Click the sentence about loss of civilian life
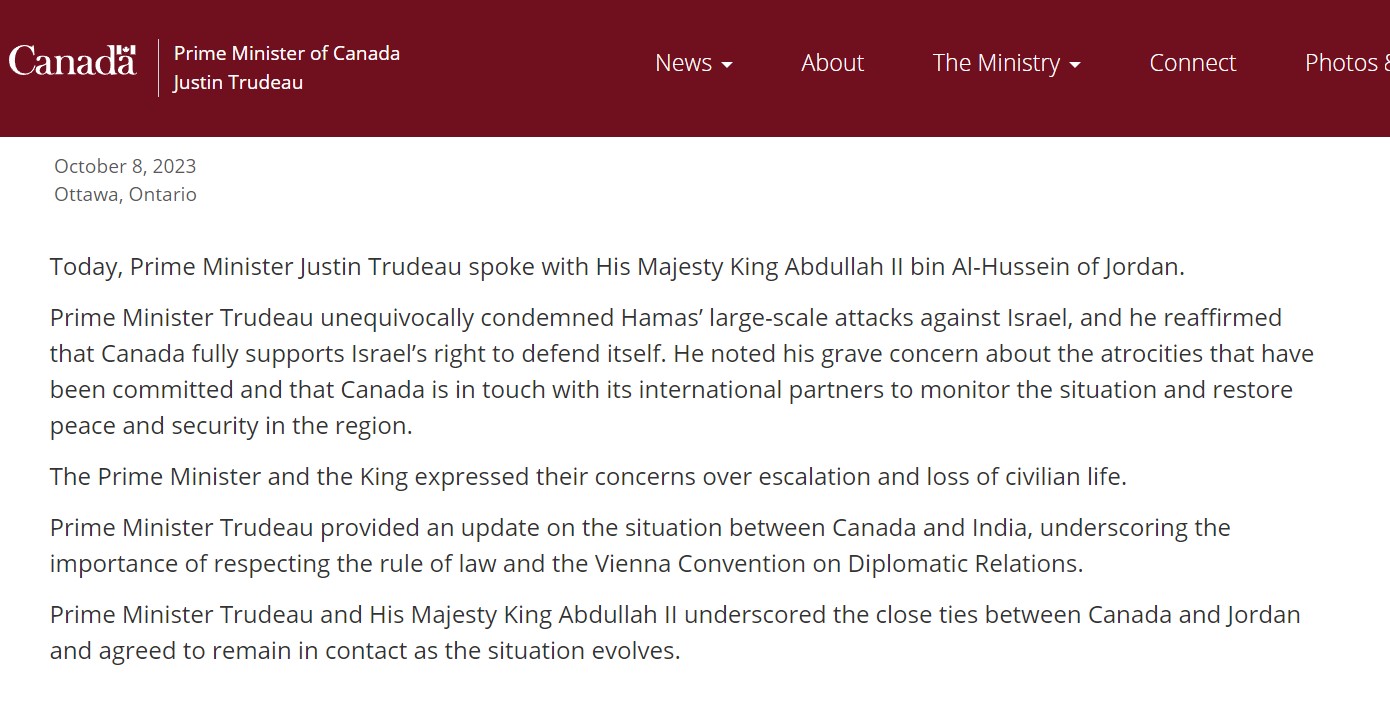The width and height of the screenshot is (1390, 708). 588,477
